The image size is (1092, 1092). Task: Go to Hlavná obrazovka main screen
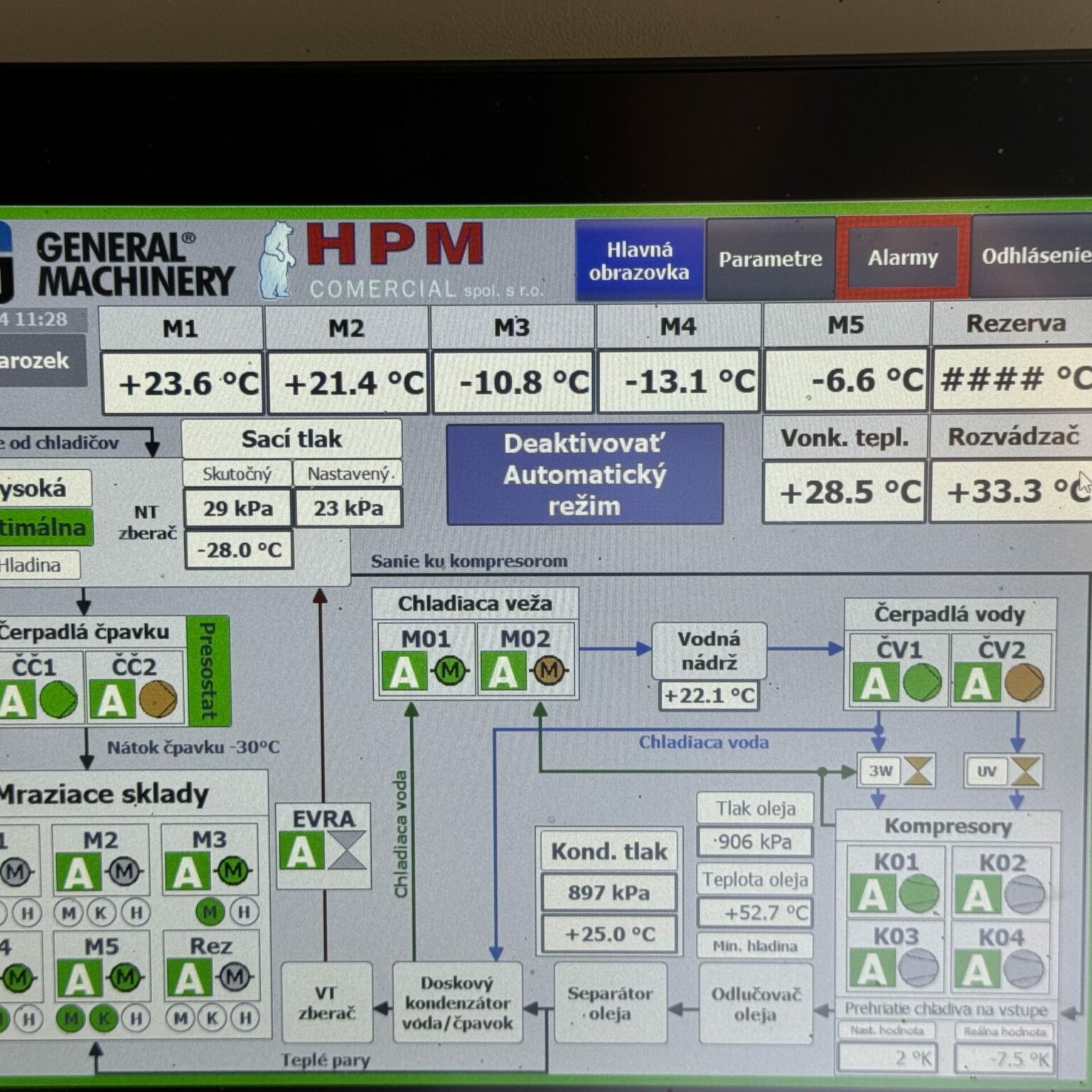(x=638, y=260)
